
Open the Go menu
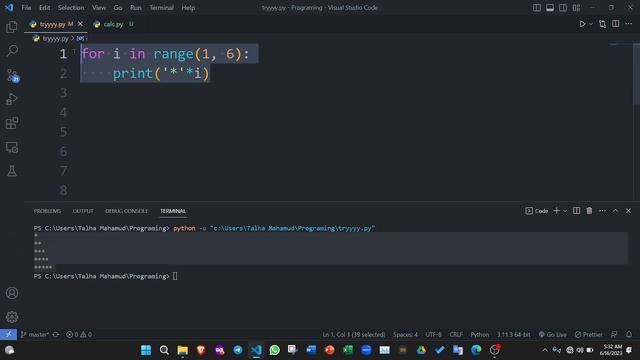point(118,8)
